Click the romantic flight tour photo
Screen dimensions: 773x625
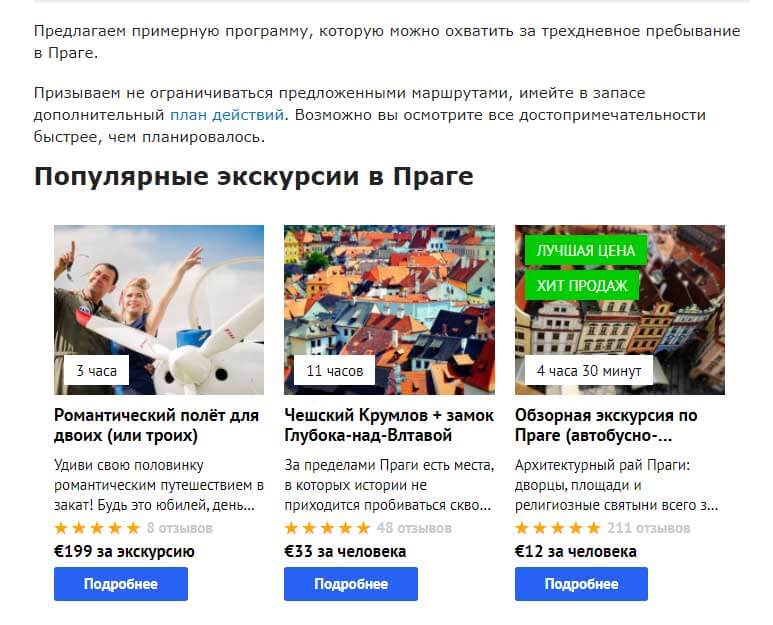pos(159,310)
